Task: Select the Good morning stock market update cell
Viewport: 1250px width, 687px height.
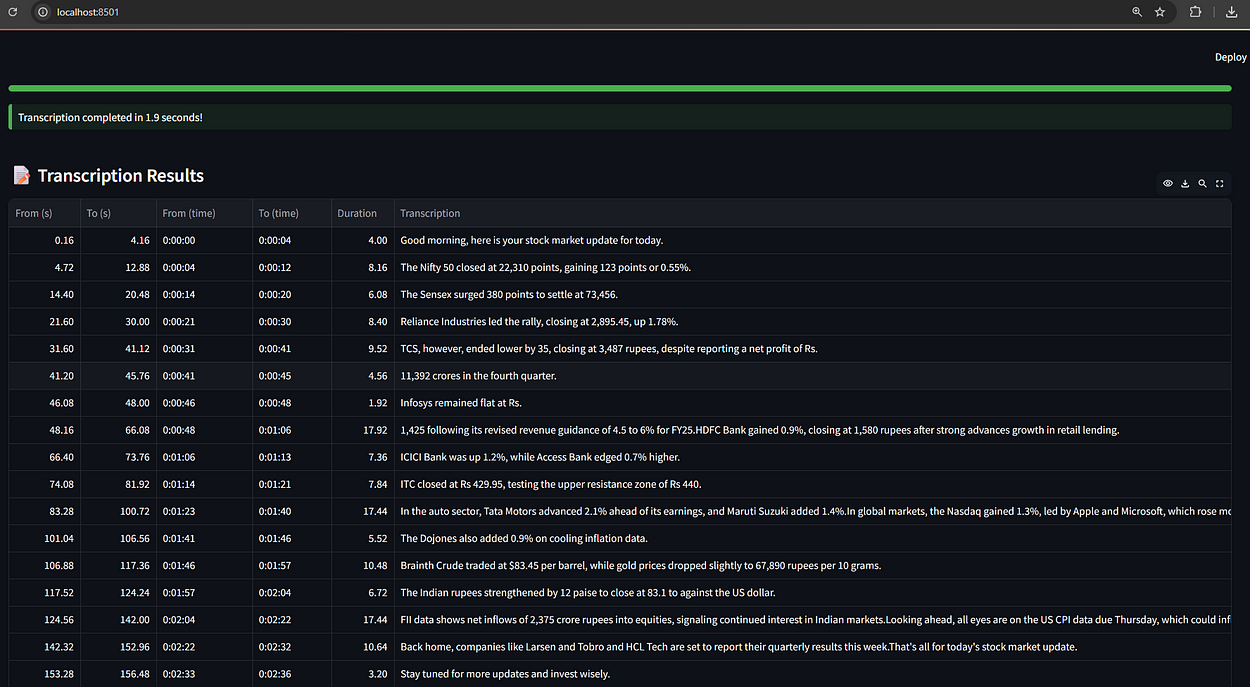Action: (x=812, y=240)
